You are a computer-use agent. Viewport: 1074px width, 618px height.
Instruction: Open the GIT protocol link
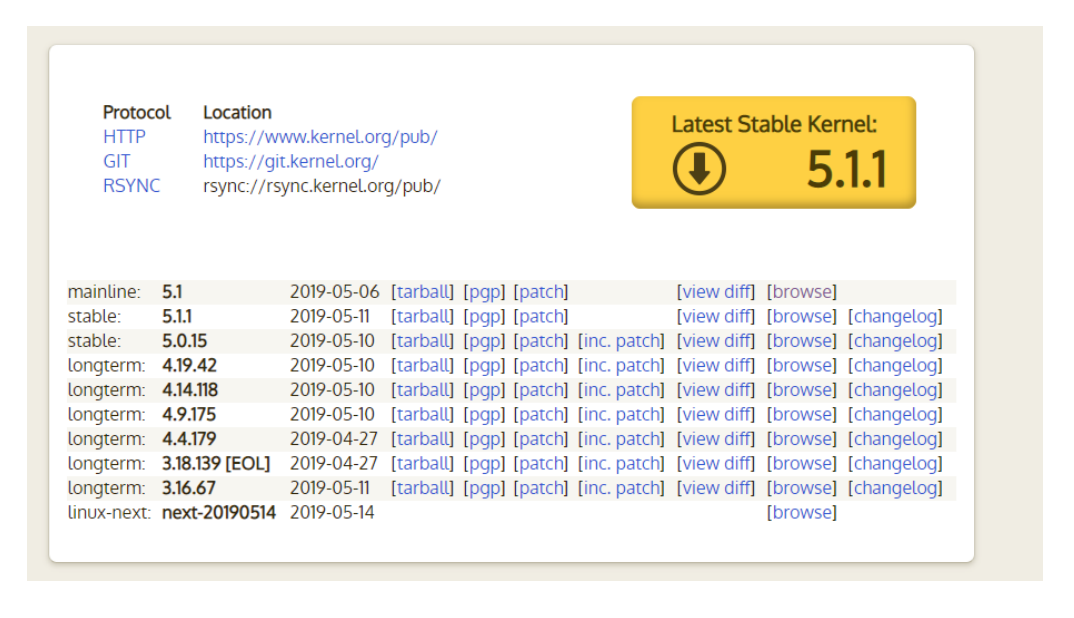point(116,162)
